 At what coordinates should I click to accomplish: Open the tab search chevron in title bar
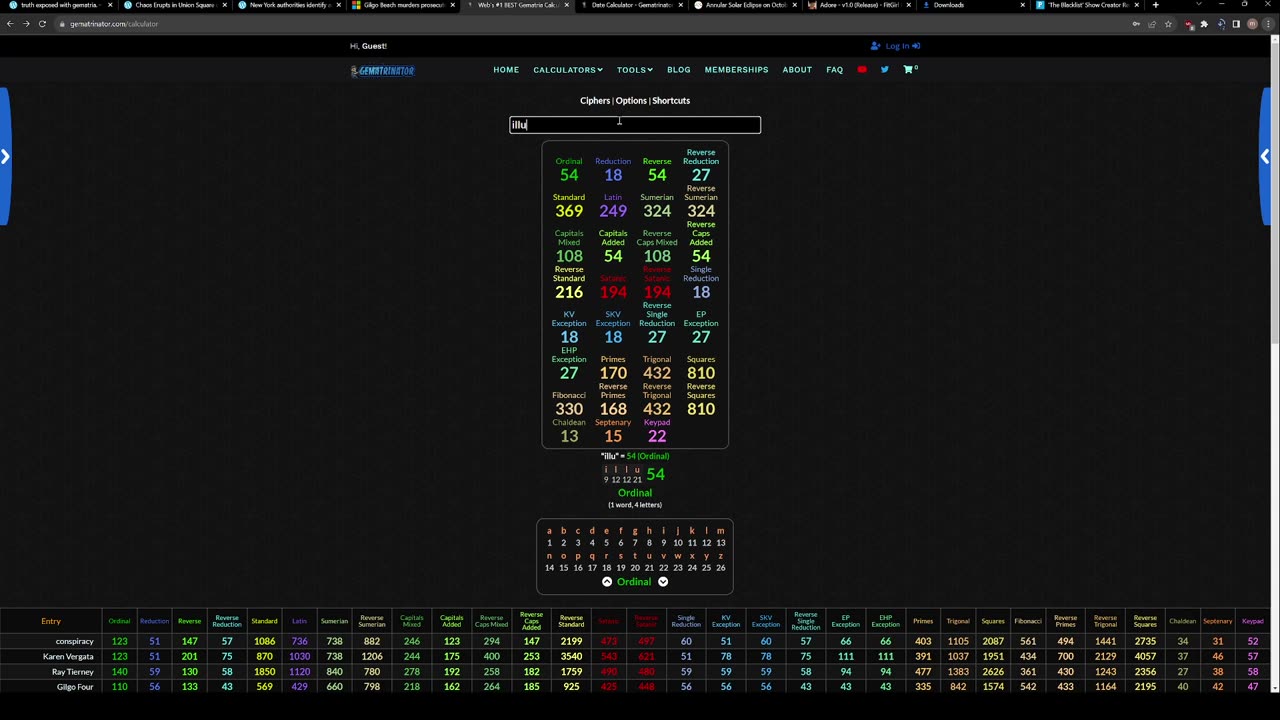(1198, 5)
